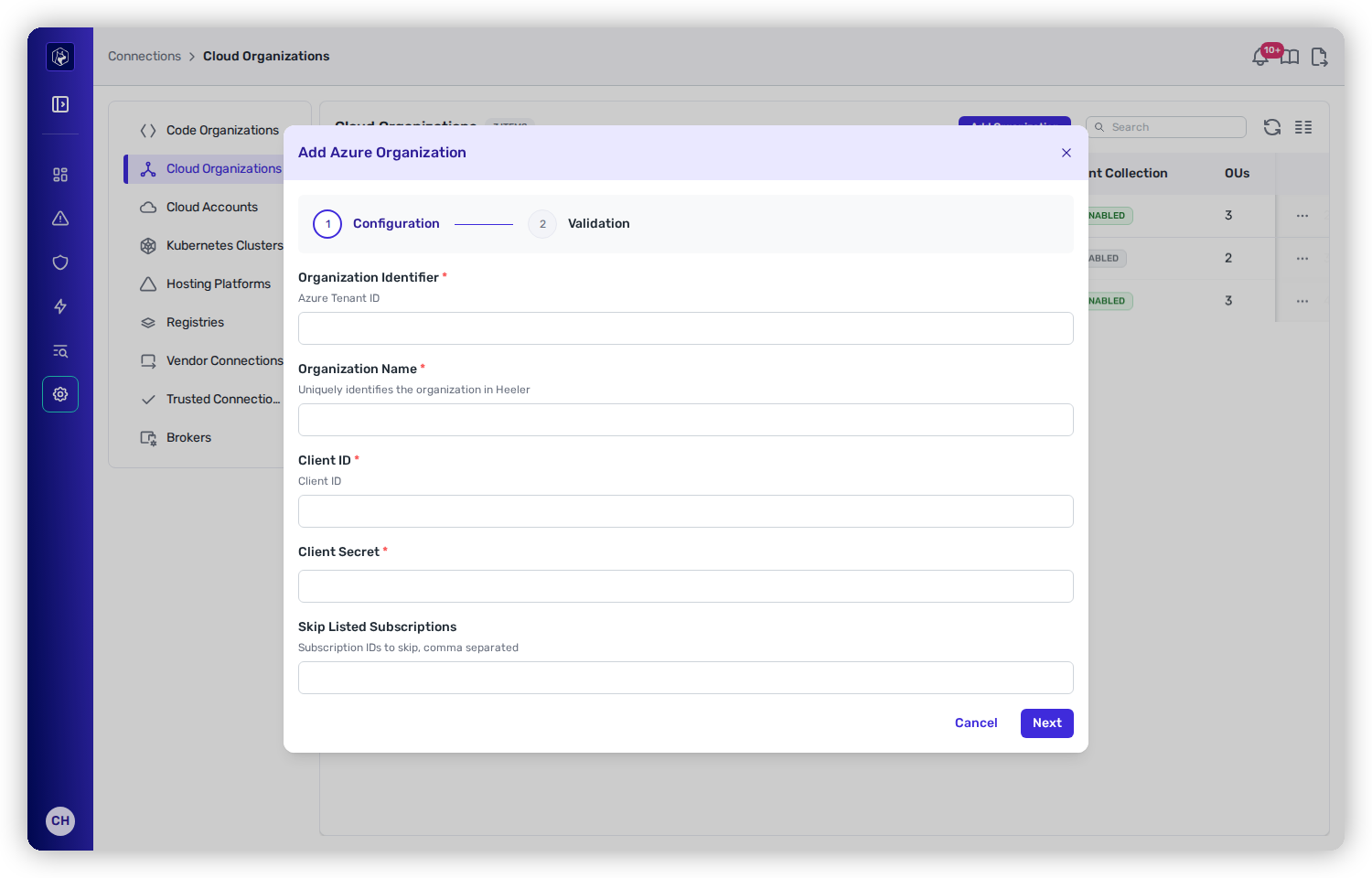
Task: Open Vendor Connections section
Action: coord(210,361)
